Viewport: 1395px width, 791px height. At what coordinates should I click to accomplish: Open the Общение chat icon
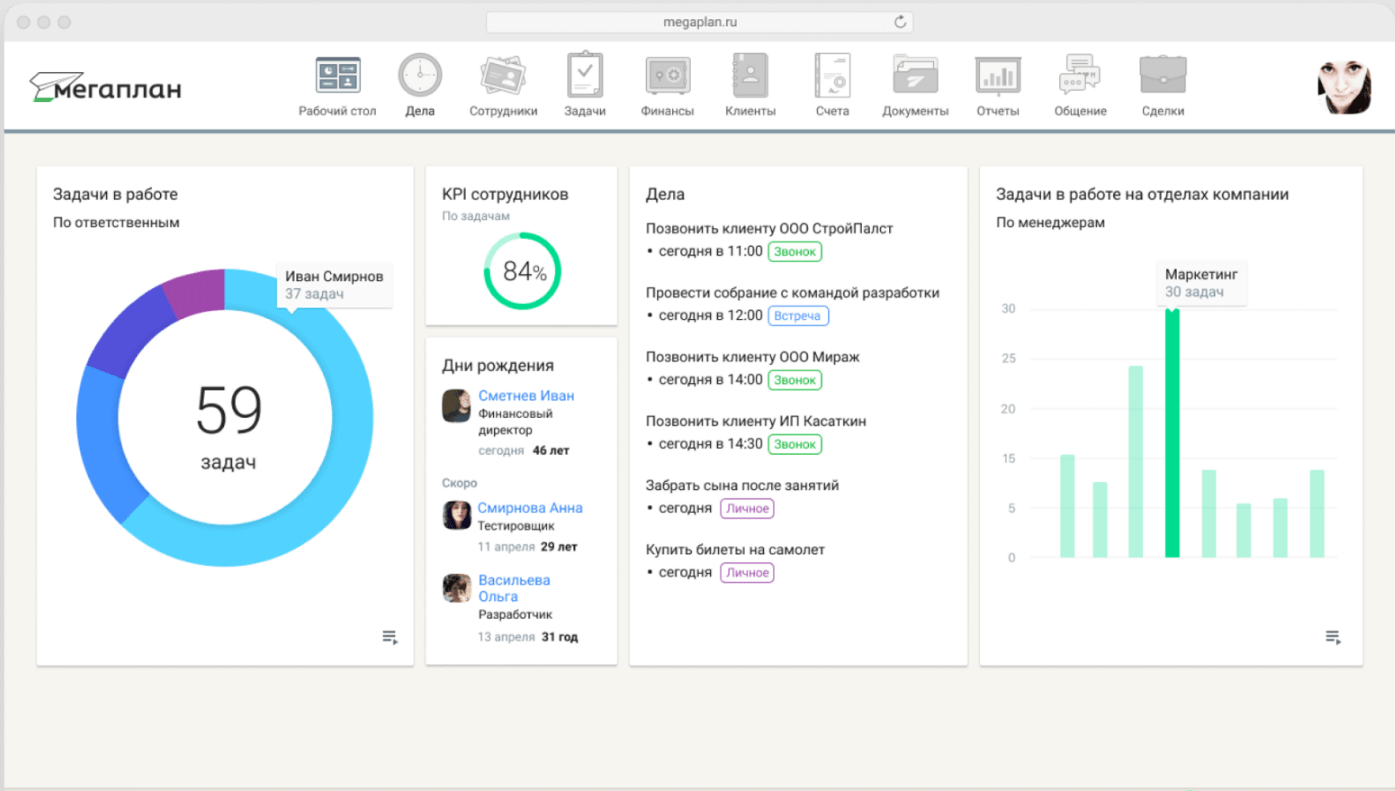click(1079, 75)
